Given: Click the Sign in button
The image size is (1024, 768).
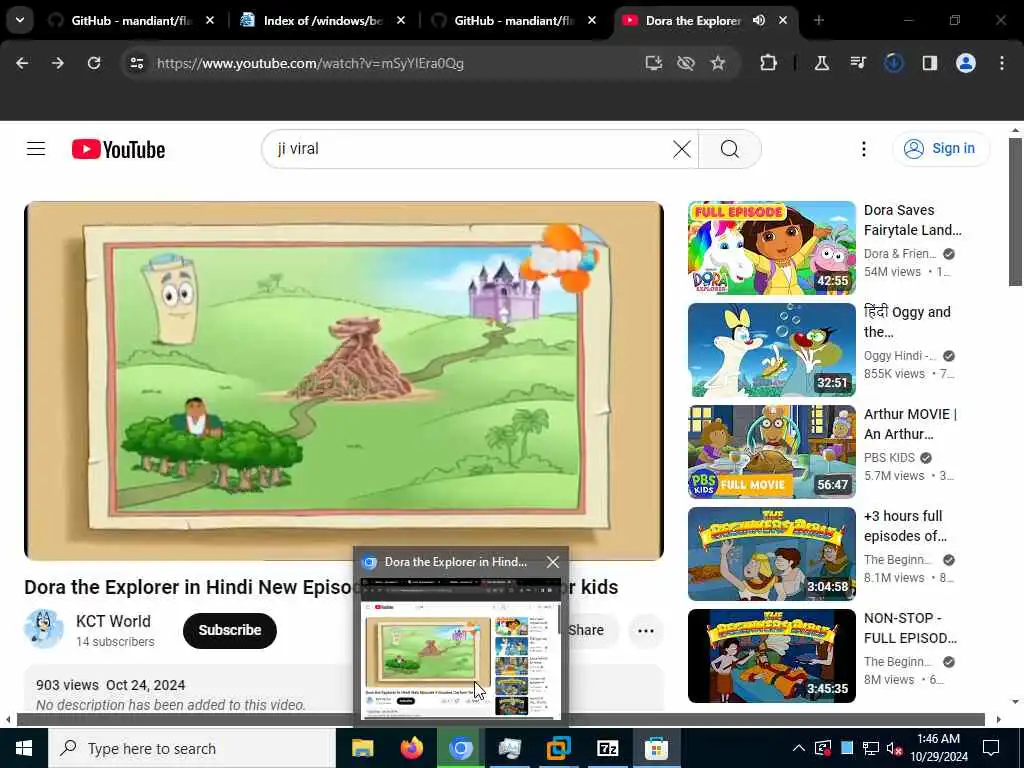Looking at the screenshot, I should 941,148.
